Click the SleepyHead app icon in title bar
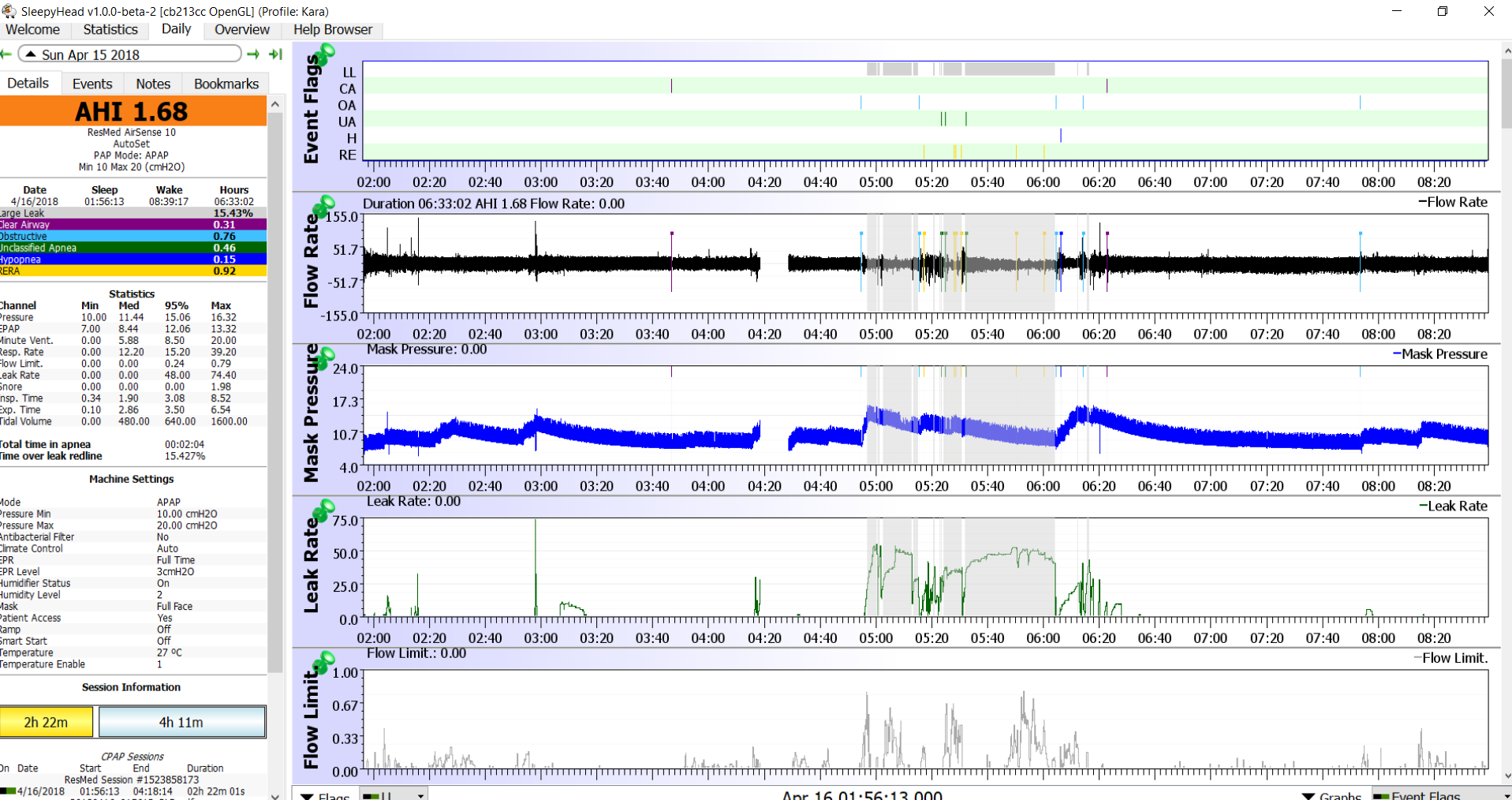The image size is (1512, 800). [9, 11]
